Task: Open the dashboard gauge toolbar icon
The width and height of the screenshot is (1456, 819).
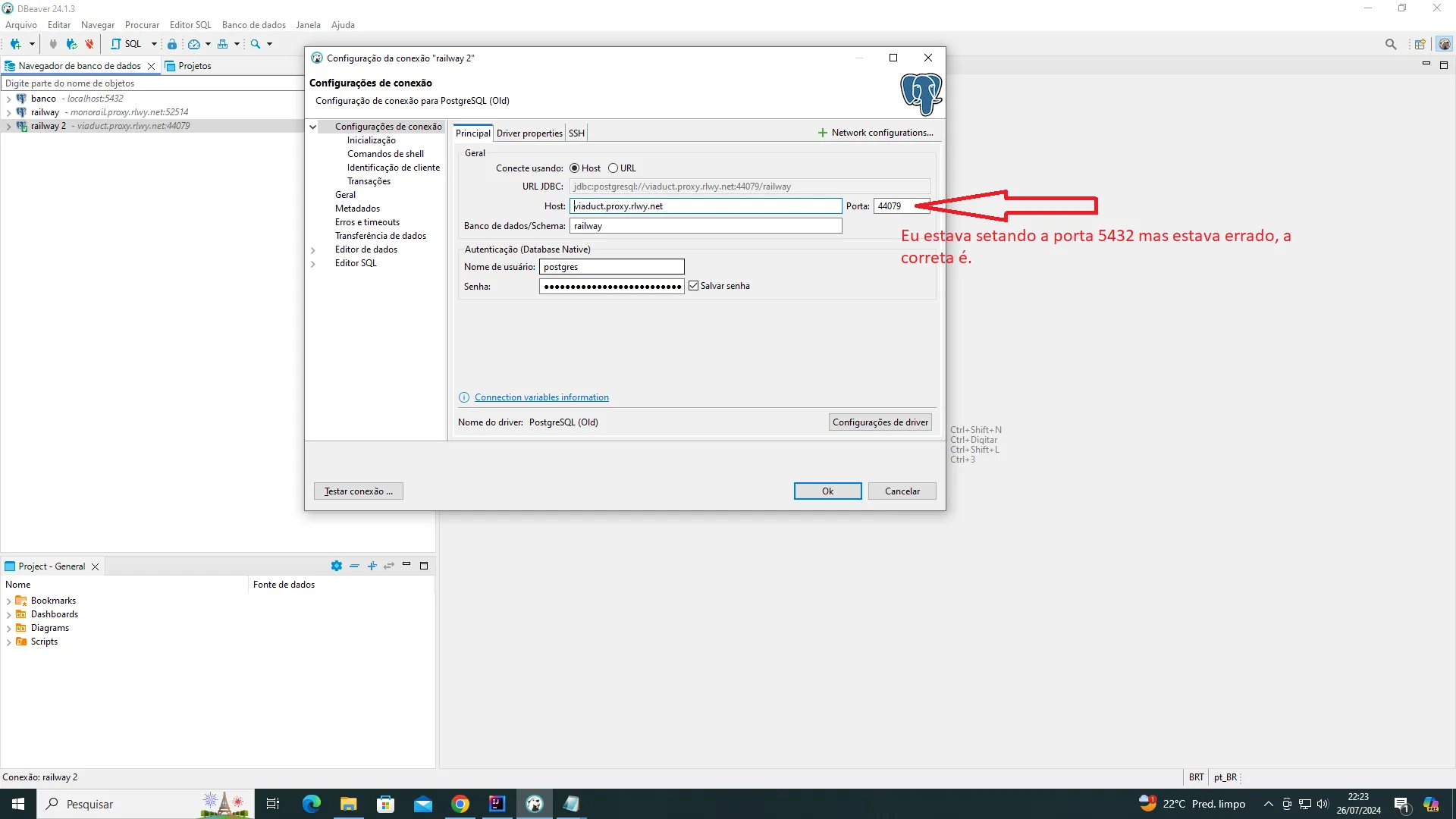Action: pyautogui.click(x=194, y=44)
